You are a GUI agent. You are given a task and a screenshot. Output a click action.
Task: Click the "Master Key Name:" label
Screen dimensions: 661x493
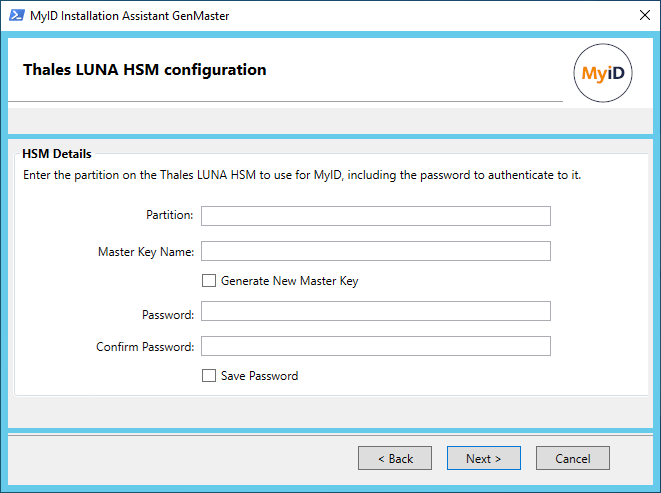(146, 252)
